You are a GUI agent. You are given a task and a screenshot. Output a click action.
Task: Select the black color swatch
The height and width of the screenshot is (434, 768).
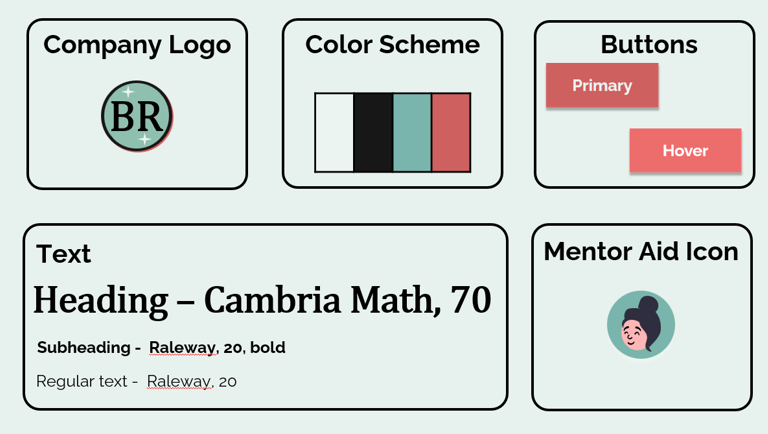373,133
